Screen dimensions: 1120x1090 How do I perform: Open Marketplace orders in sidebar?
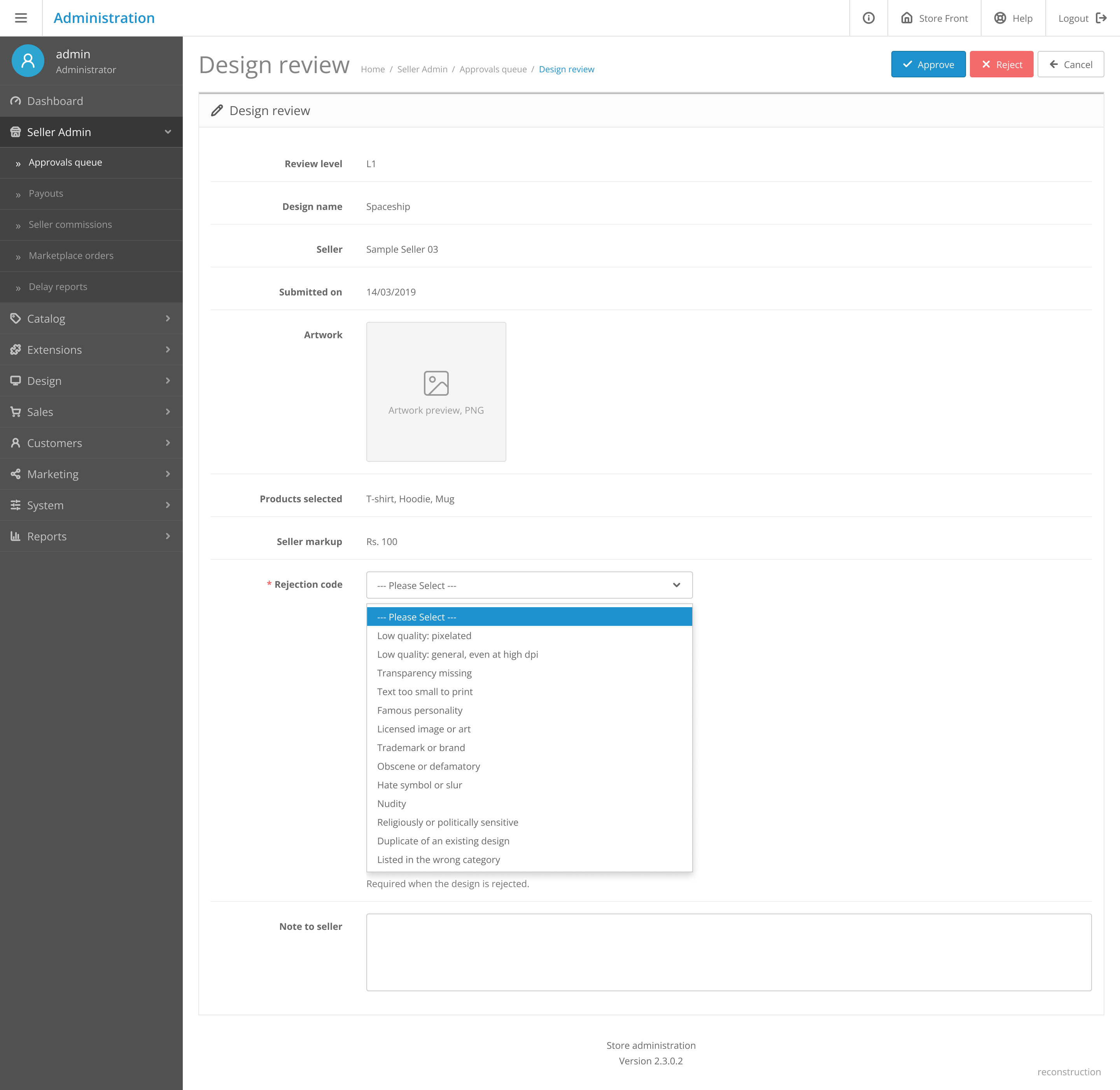[92, 256]
